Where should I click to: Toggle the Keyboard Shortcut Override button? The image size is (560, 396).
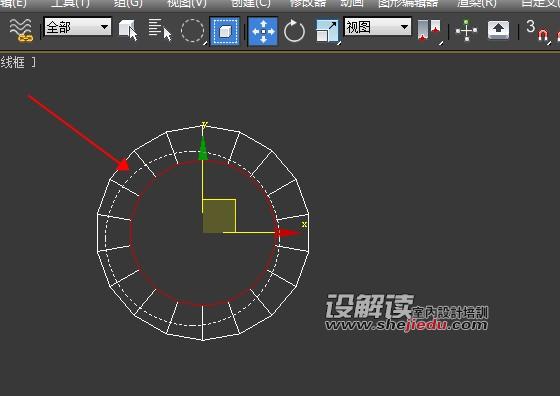499,30
